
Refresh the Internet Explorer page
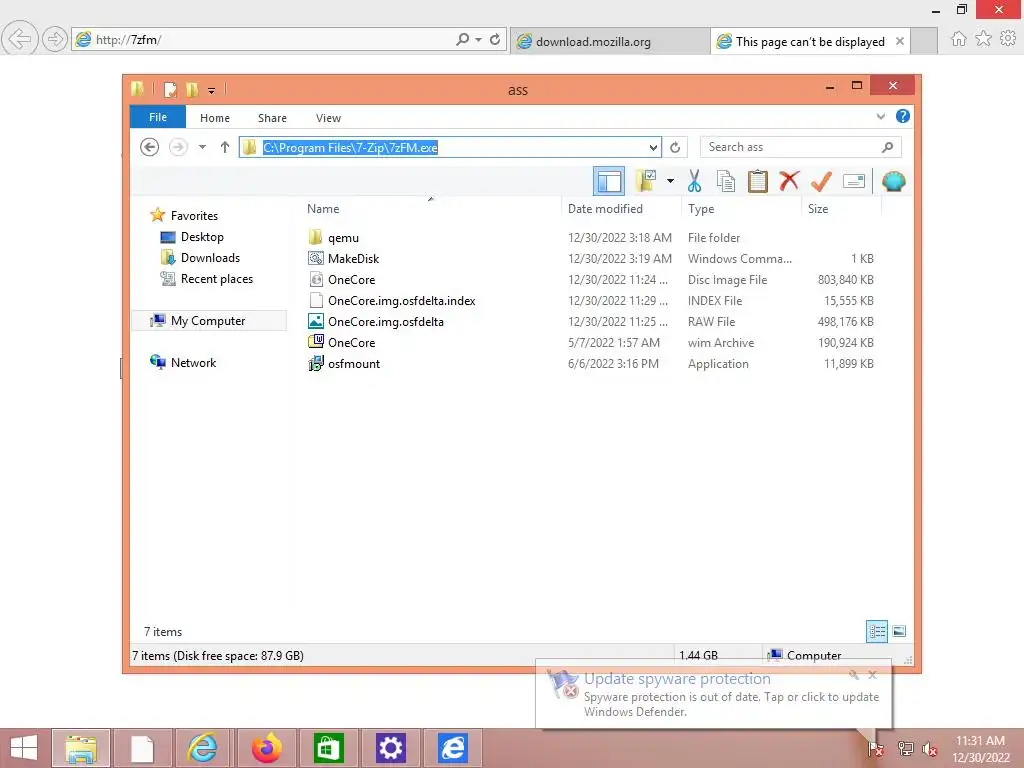[495, 39]
